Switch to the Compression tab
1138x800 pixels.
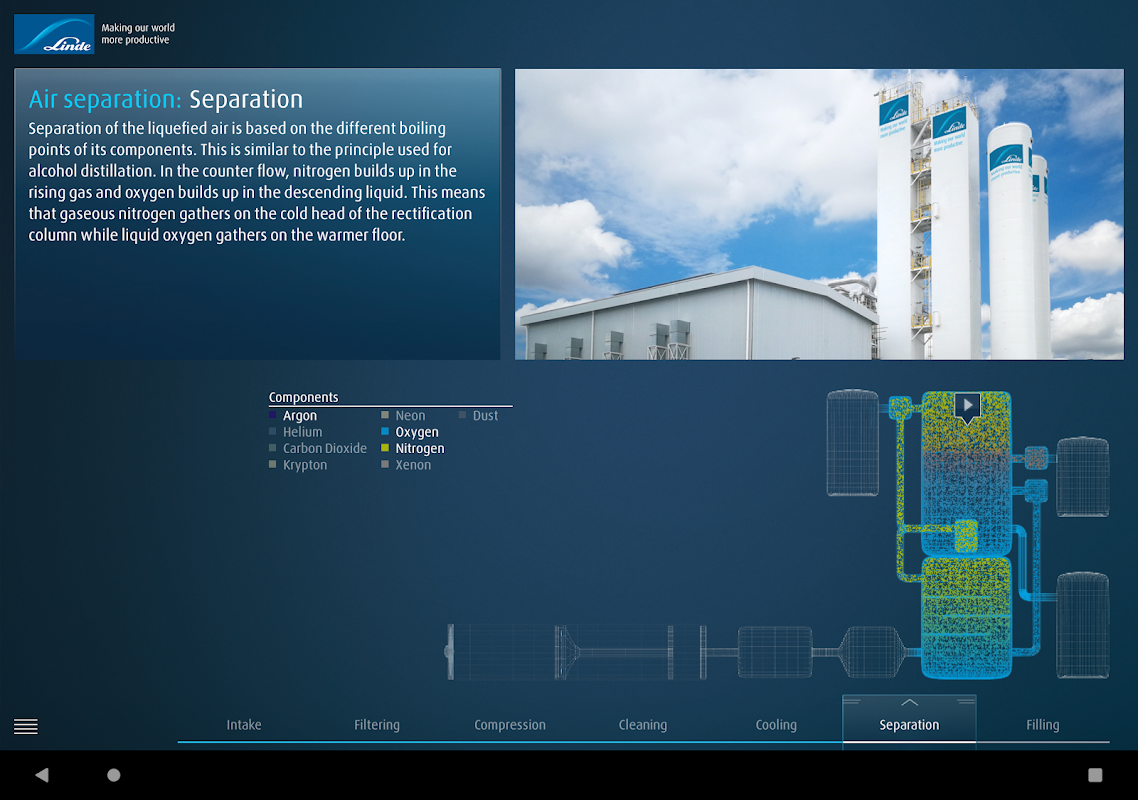pyautogui.click(x=509, y=725)
